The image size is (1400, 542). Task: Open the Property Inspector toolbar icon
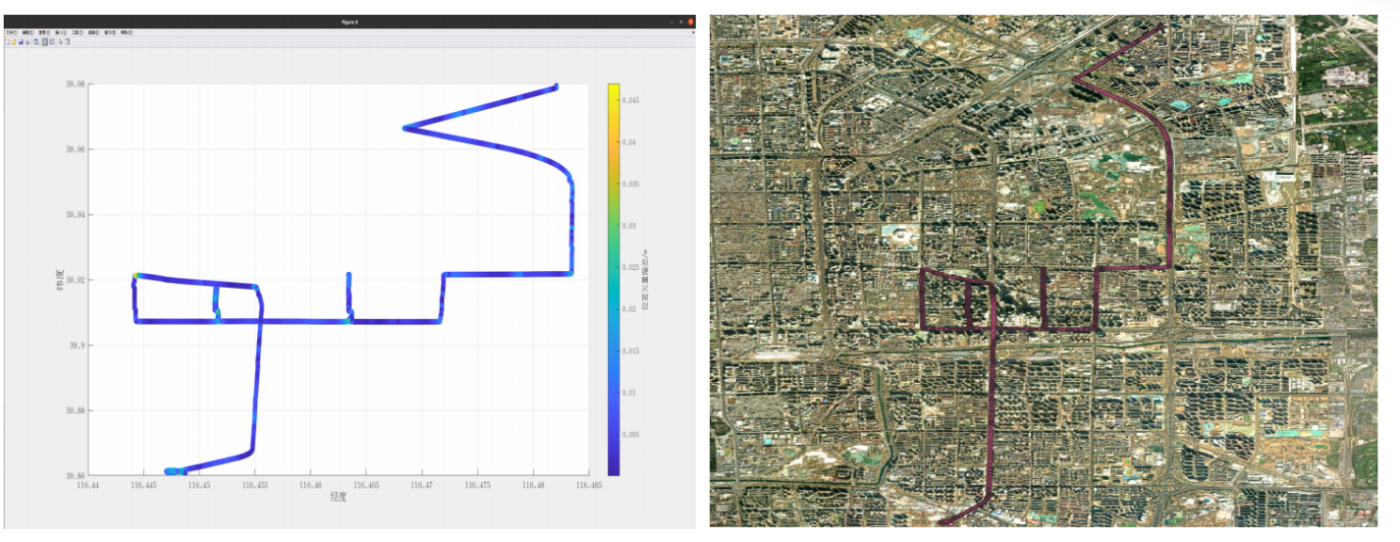pyautogui.click(x=67, y=42)
